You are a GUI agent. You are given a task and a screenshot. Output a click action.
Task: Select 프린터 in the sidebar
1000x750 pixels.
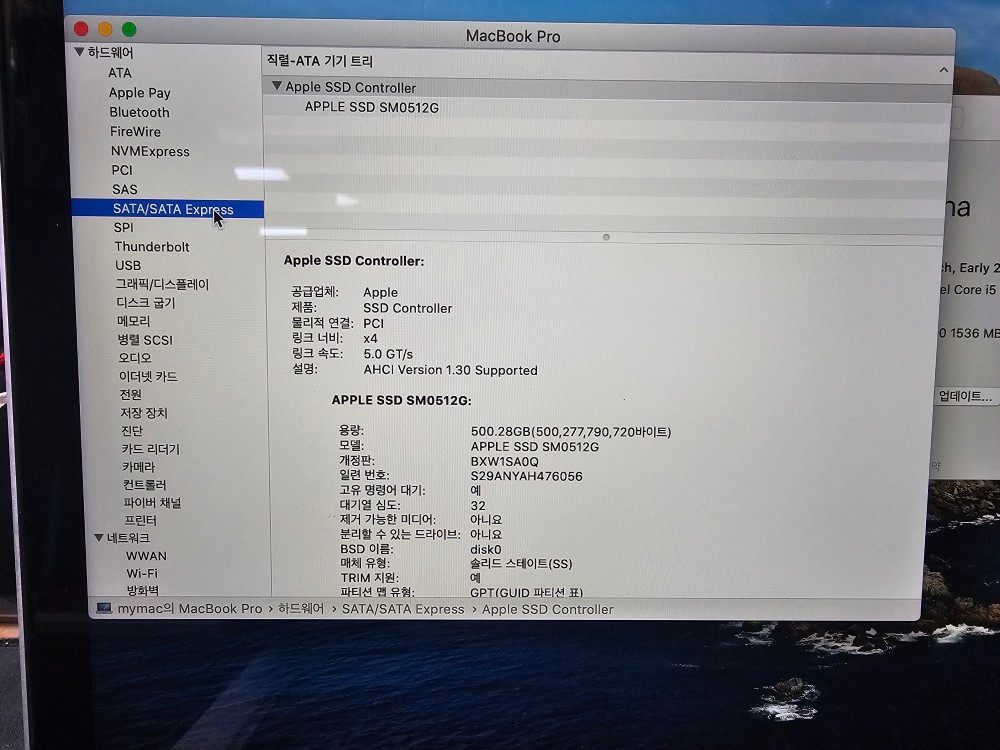140,520
